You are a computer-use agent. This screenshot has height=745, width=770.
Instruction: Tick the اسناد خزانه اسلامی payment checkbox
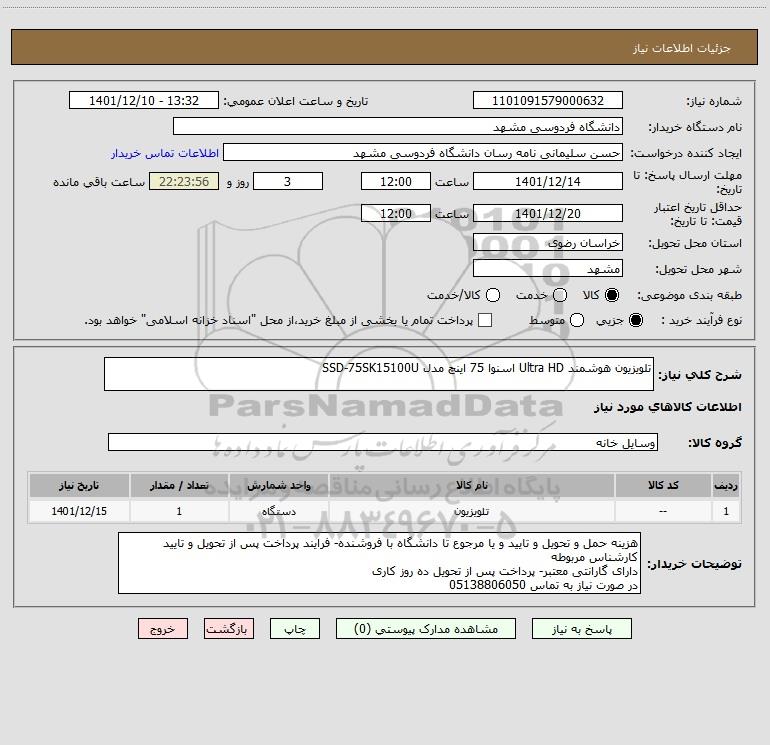(x=485, y=320)
